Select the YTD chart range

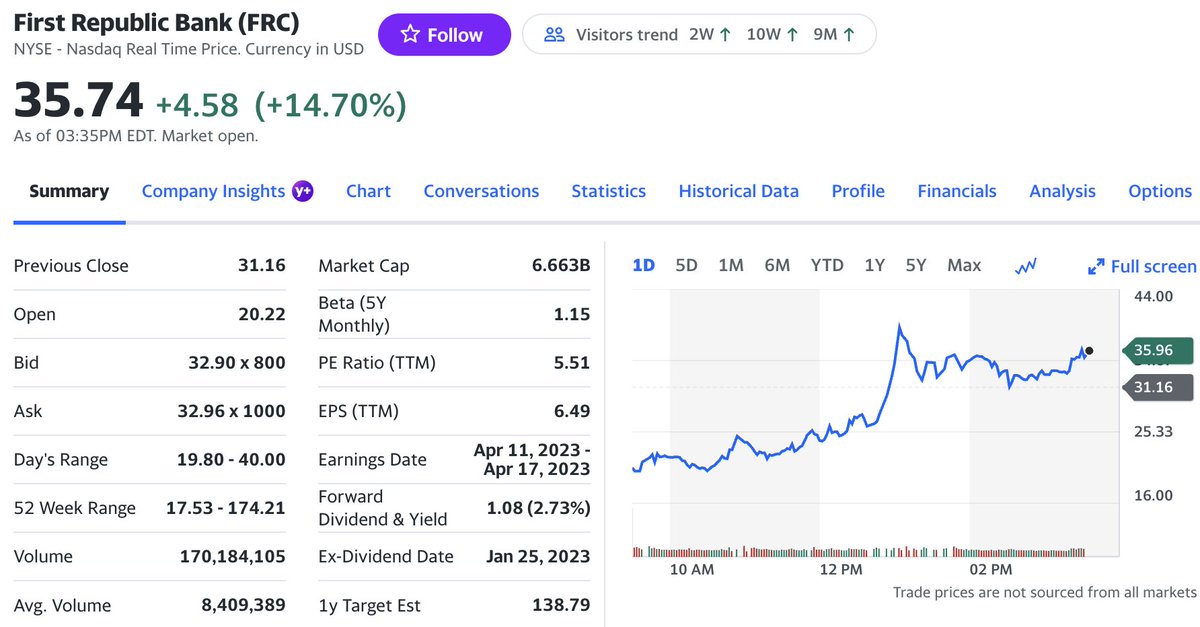(x=827, y=265)
